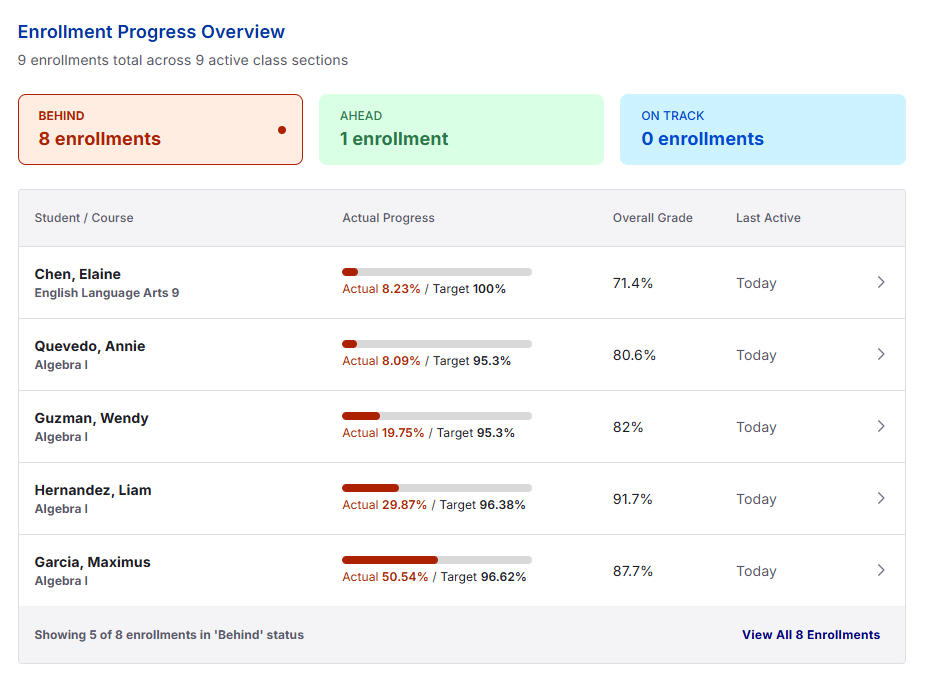Viewport: 925px width, 674px height.
Task: Click Algebra I under Hernandez, Liam
Action: (61, 509)
